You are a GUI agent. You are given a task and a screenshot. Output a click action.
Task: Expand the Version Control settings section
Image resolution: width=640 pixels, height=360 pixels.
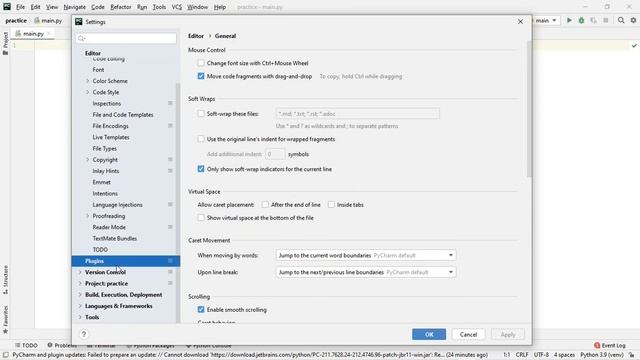pos(80,272)
